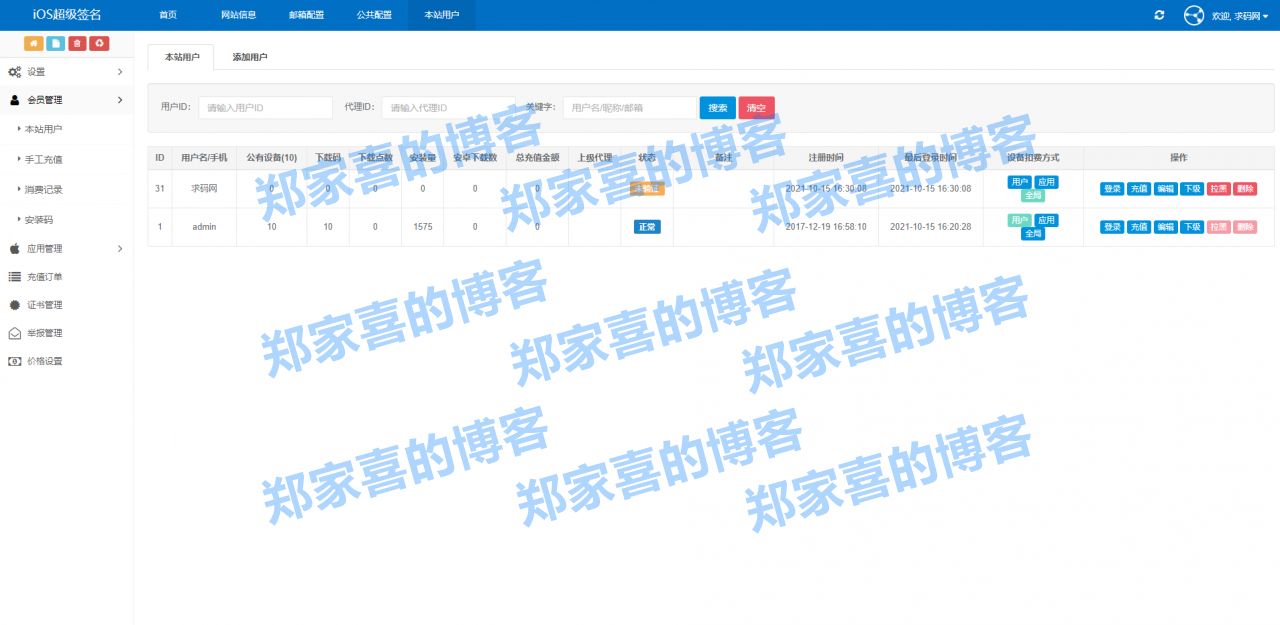Toggle the orange status badge for user ID 31

[647, 189]
